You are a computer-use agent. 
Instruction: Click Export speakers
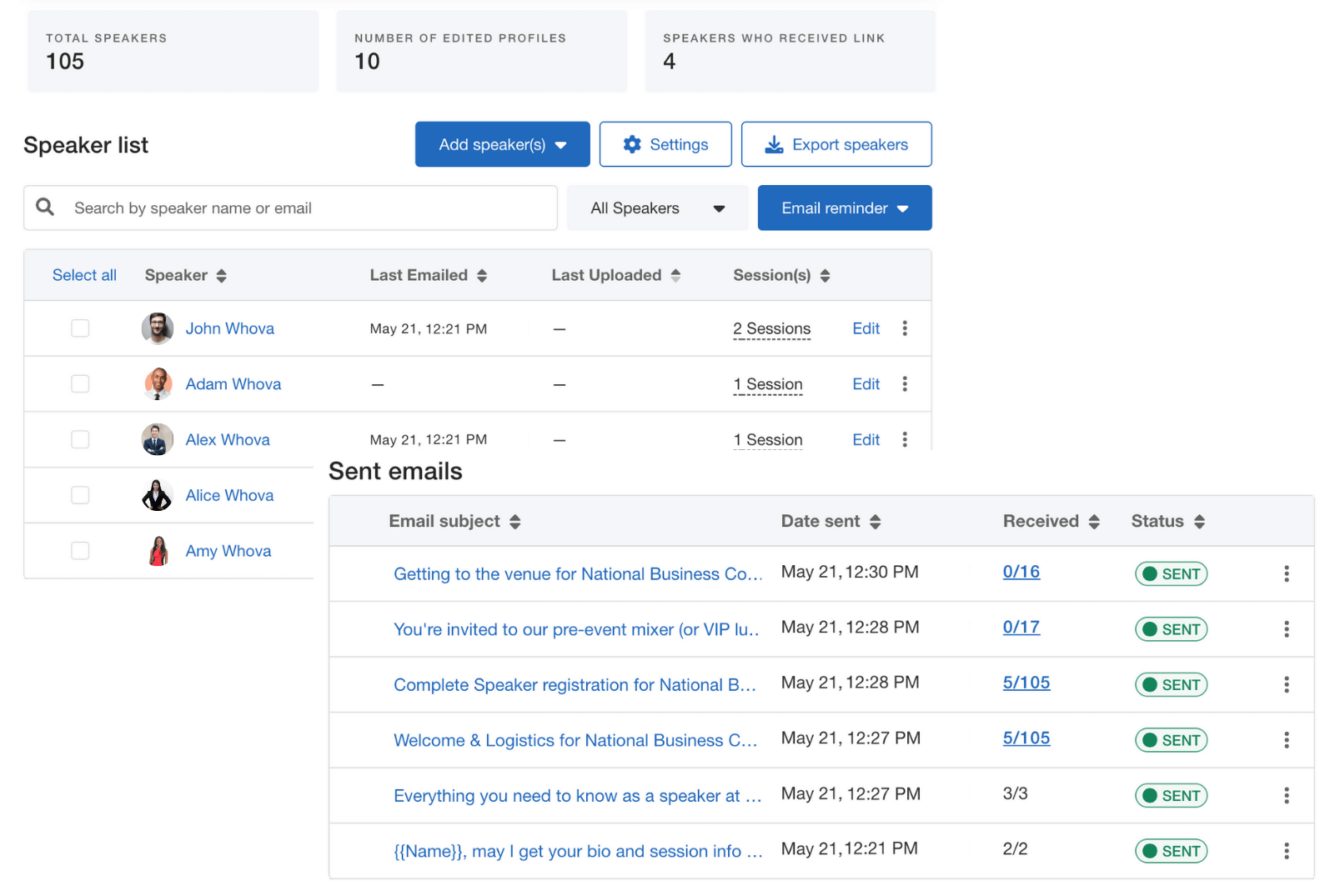tap(836, 145)
